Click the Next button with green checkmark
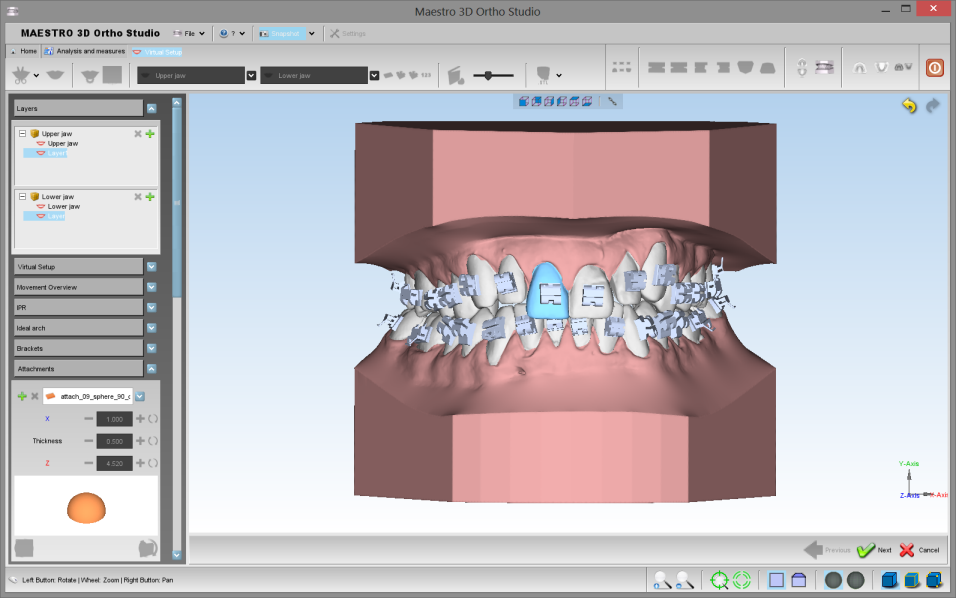Screen dimensions: 956x598 click(875, 550)
